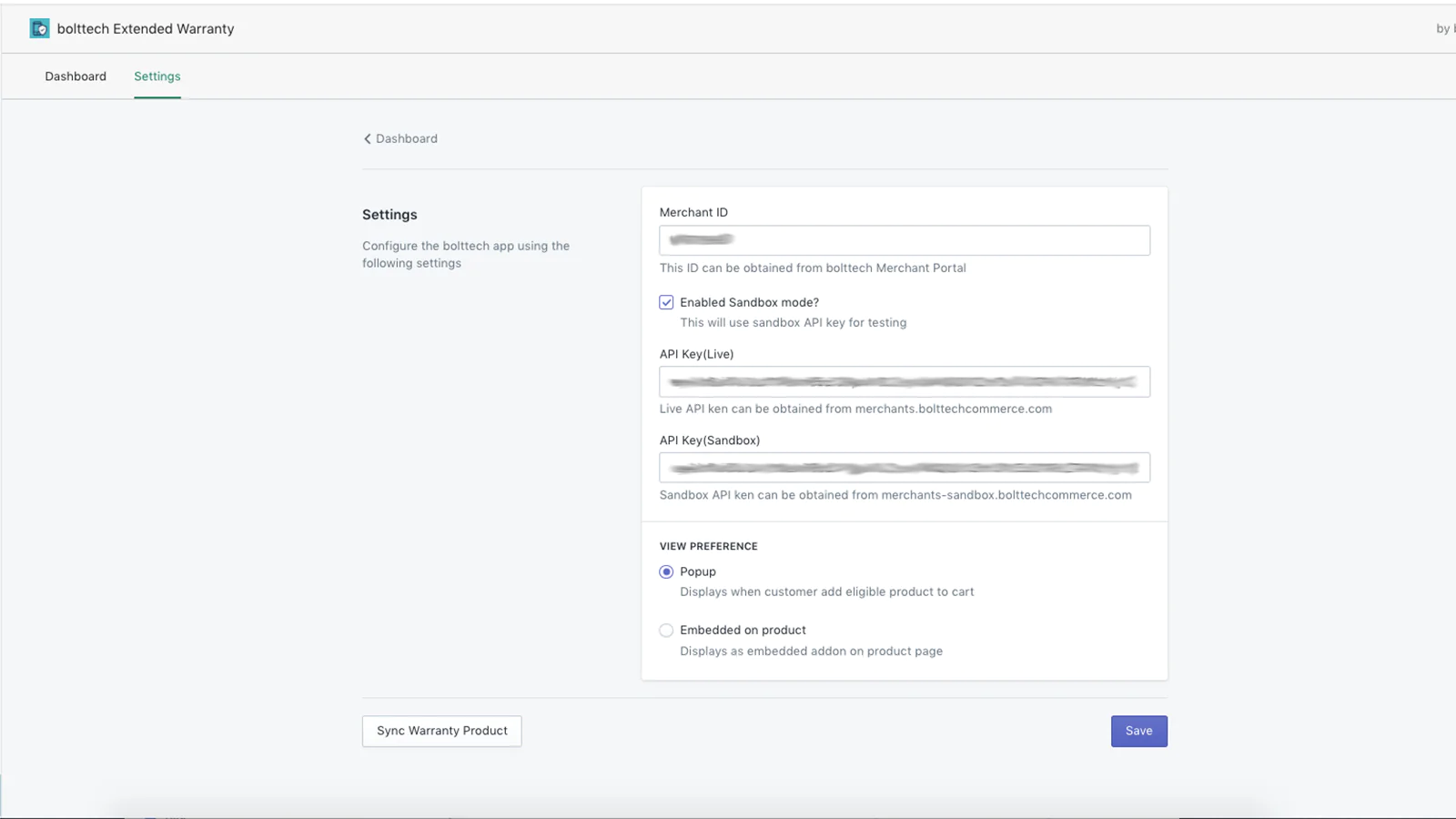Click 'This ID can be obtained' help text
This screenshot has width=1456, height=819.
(813, 268)
